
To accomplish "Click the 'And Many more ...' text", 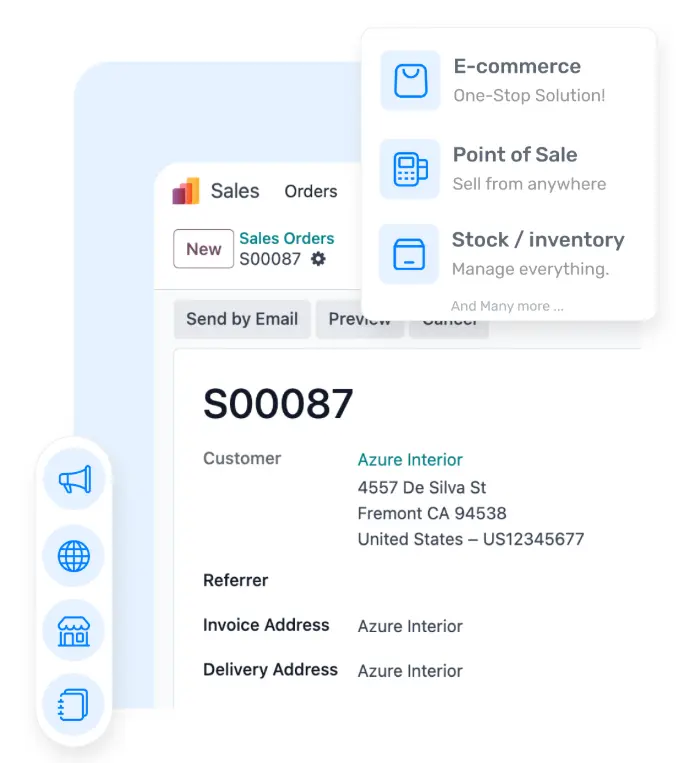I will click(x=507, y=306).
